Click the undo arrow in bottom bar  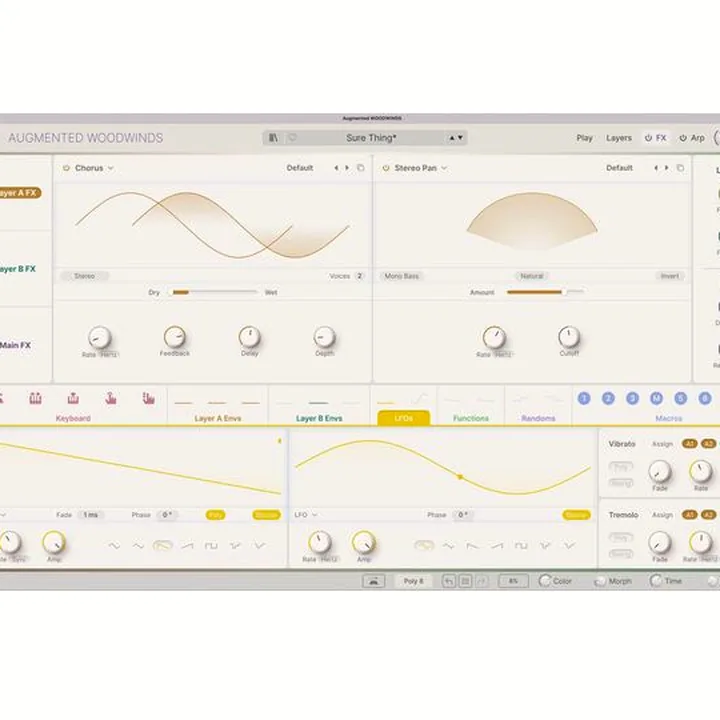click(449, 581)
